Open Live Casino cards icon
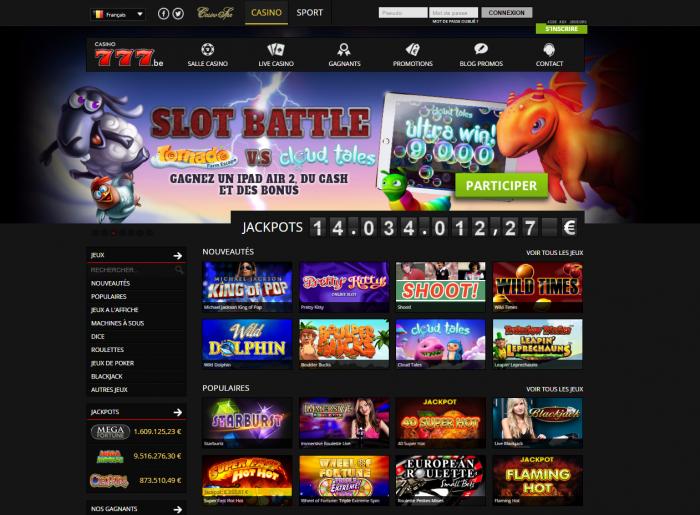This screenshot has width=700, height=515. click(x=276, y=49)
